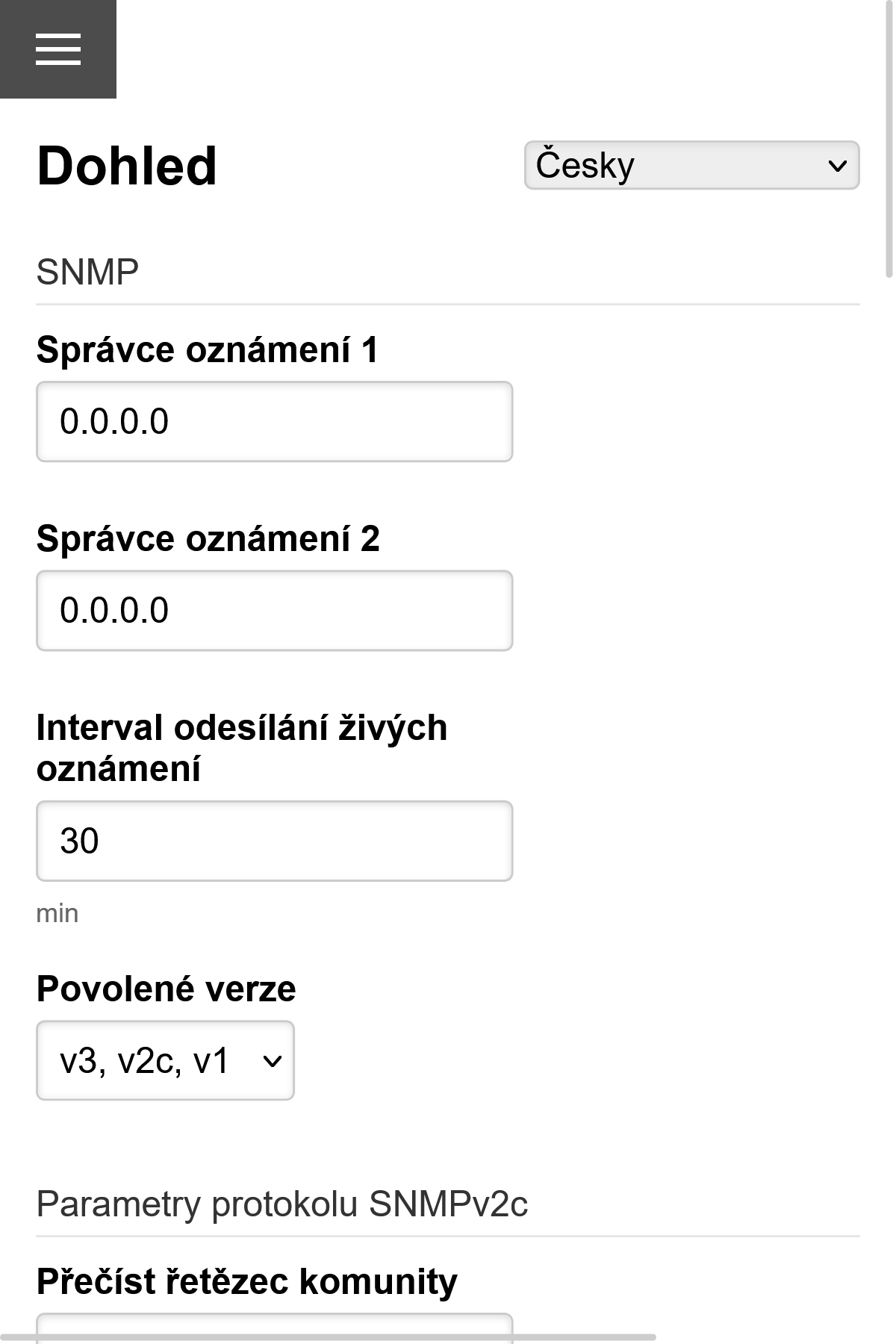Open the dropdown showing v3, v2c, v1
The image size is (896, 1344).
coord(165,1060)
